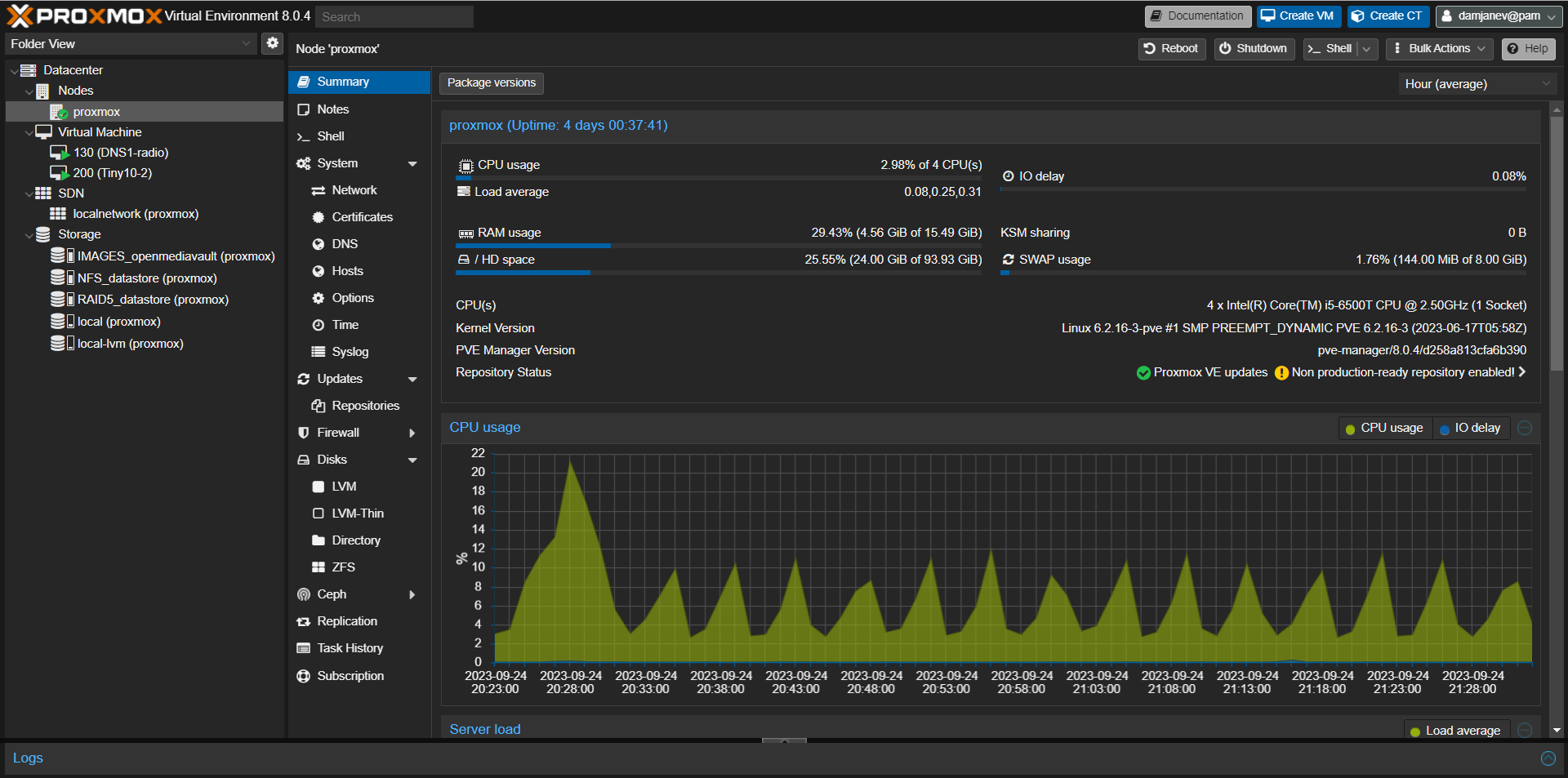Open the damjanev@pam user menu
Screen dimensions: 1568x778
click(1499, 16)
